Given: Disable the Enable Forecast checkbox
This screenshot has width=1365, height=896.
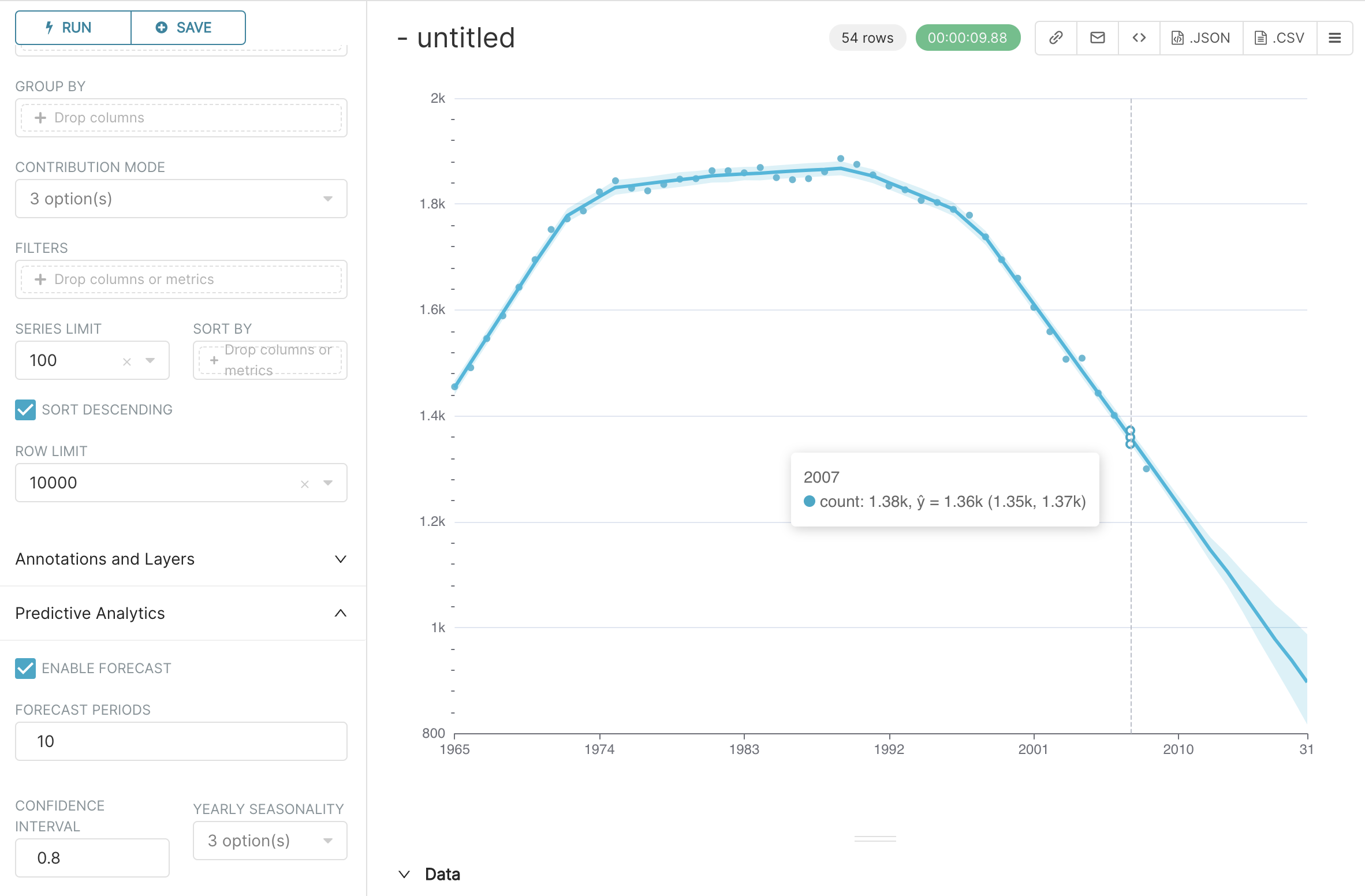Looking at the screenshot, I should click(x=25, y=669).
